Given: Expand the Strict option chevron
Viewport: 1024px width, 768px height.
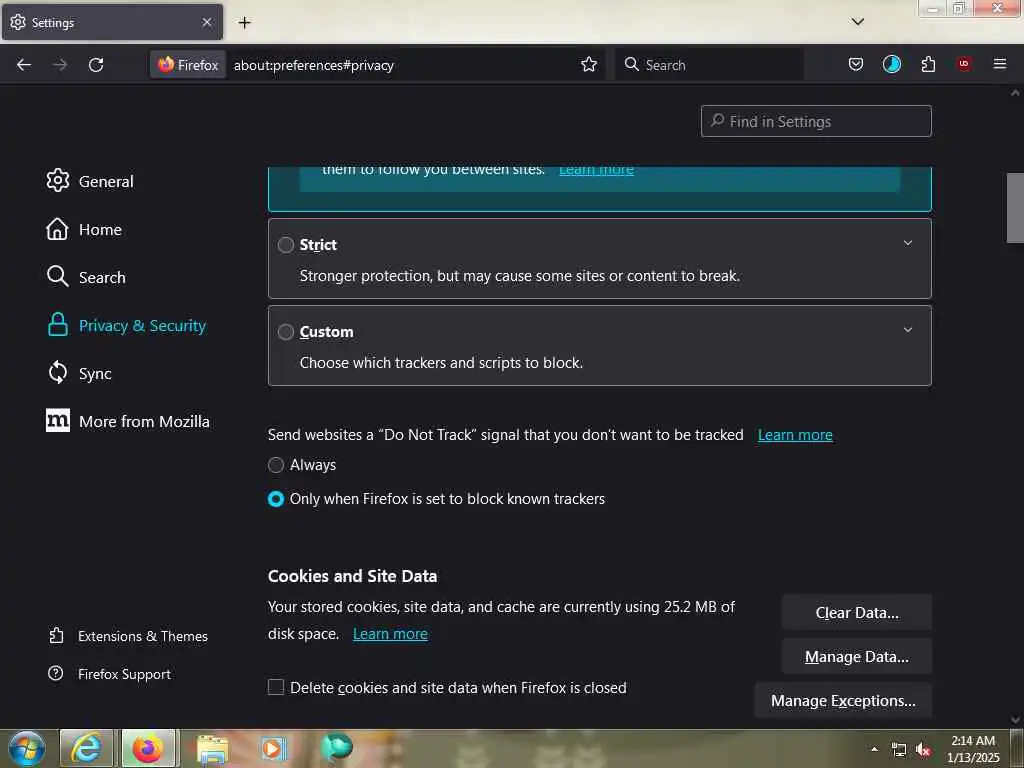Looking at the screenshot, I should click(907, 243).
